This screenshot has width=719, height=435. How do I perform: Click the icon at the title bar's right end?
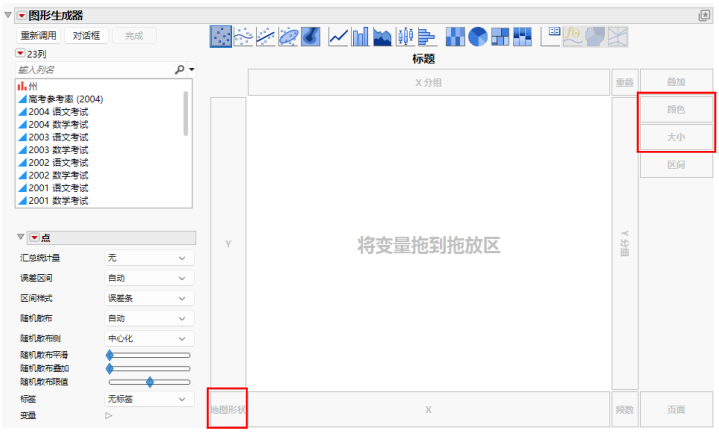point(704,16)
